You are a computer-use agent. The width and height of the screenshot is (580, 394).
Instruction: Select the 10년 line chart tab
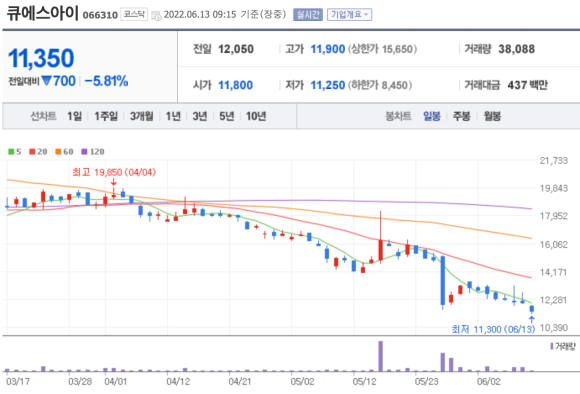point(256,116)
